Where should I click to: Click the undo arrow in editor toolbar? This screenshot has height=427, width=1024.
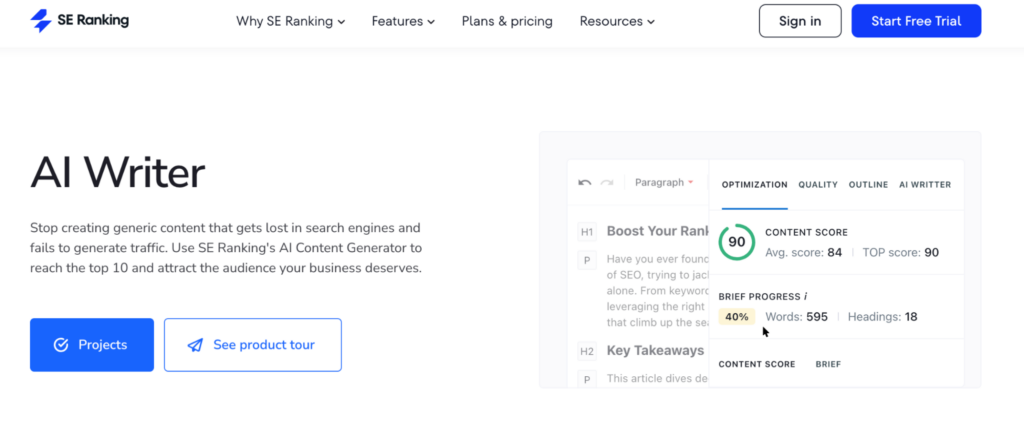[x=585, y=183]
